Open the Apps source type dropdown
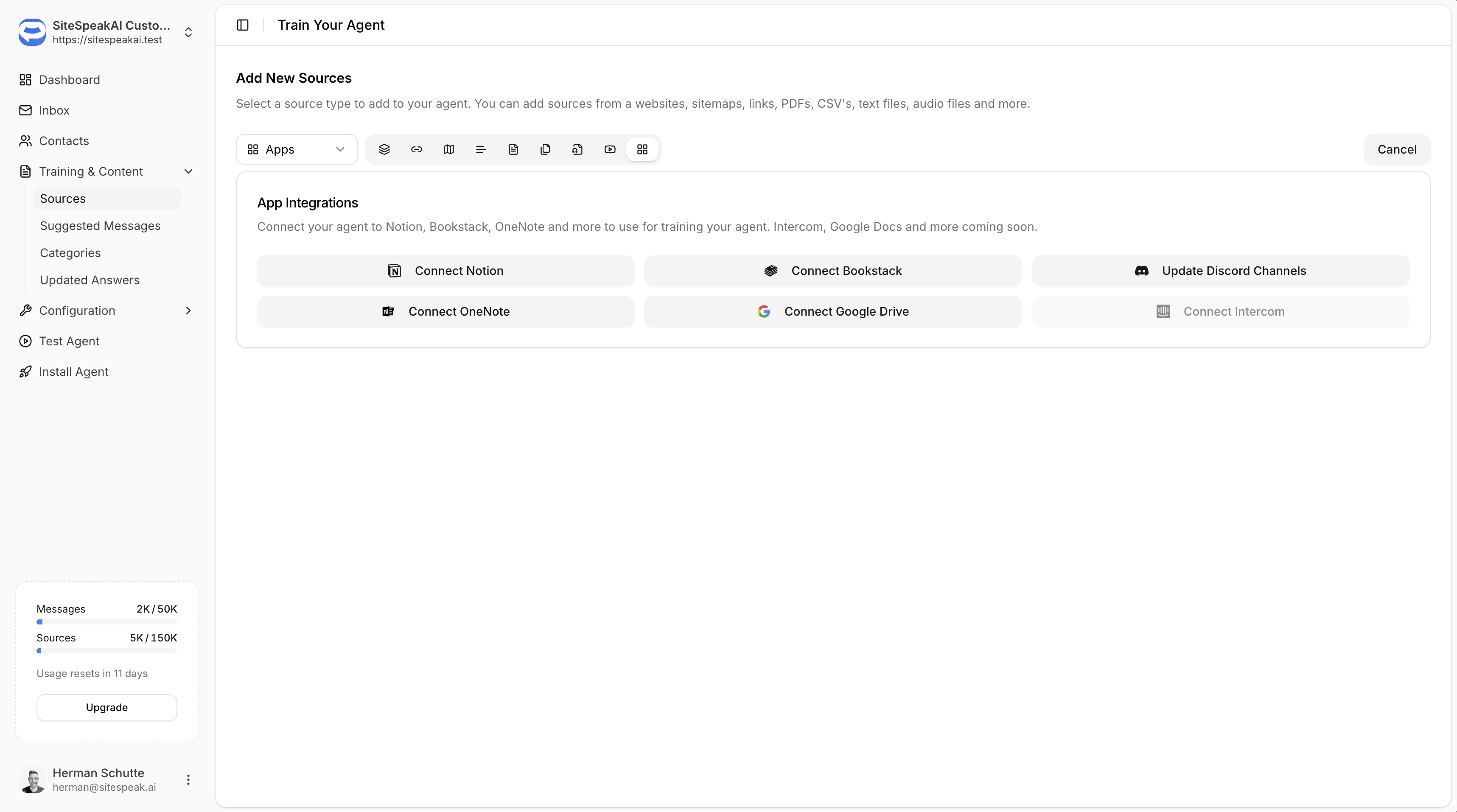Screen dimensions: 1457x812 point(297,149)
